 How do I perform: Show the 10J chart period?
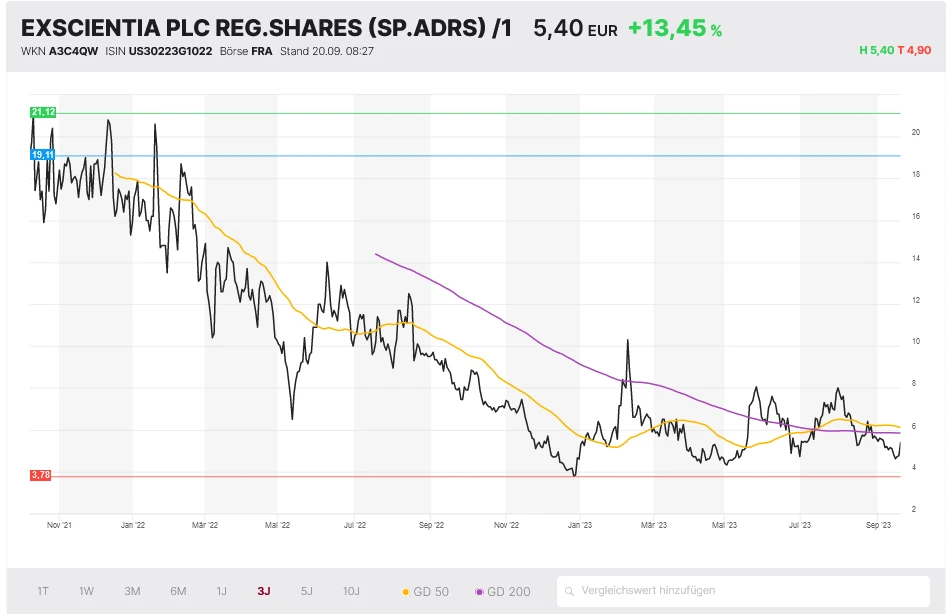(351, 591)
